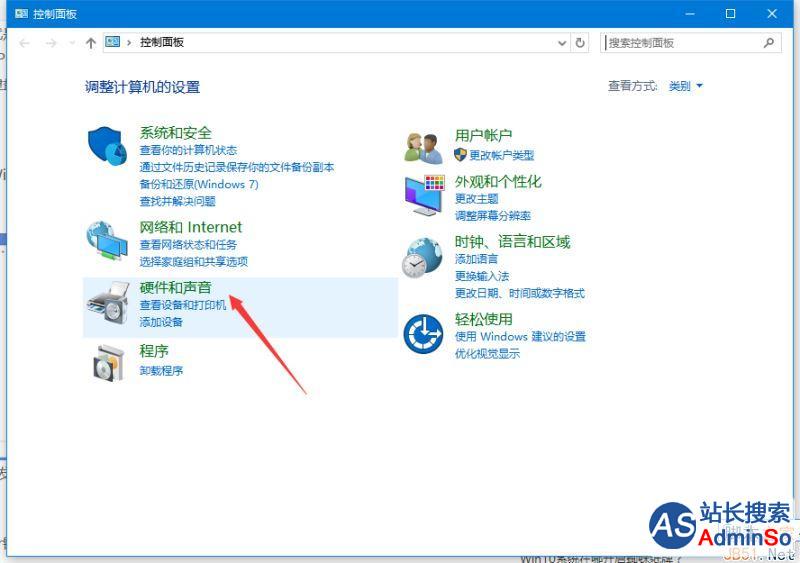Click 更改帐户类型 link
This screenshot has height=563, width=800.
tap(502, 155)
